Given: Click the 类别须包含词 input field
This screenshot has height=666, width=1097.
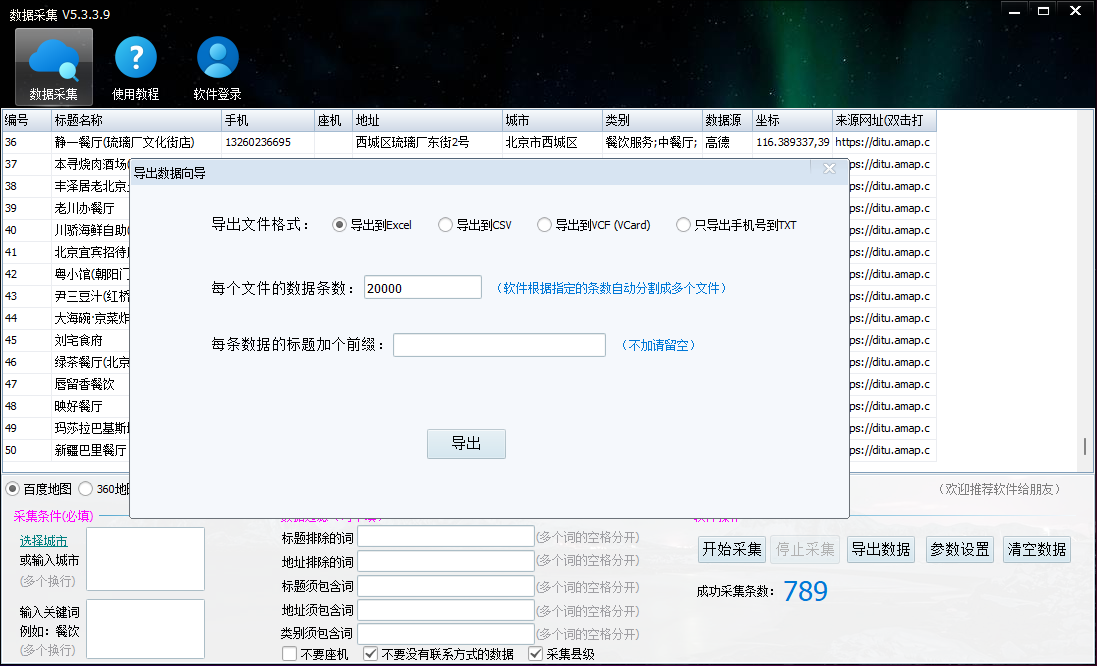Looking at the screenshot, I should click(x=446, y=633).
